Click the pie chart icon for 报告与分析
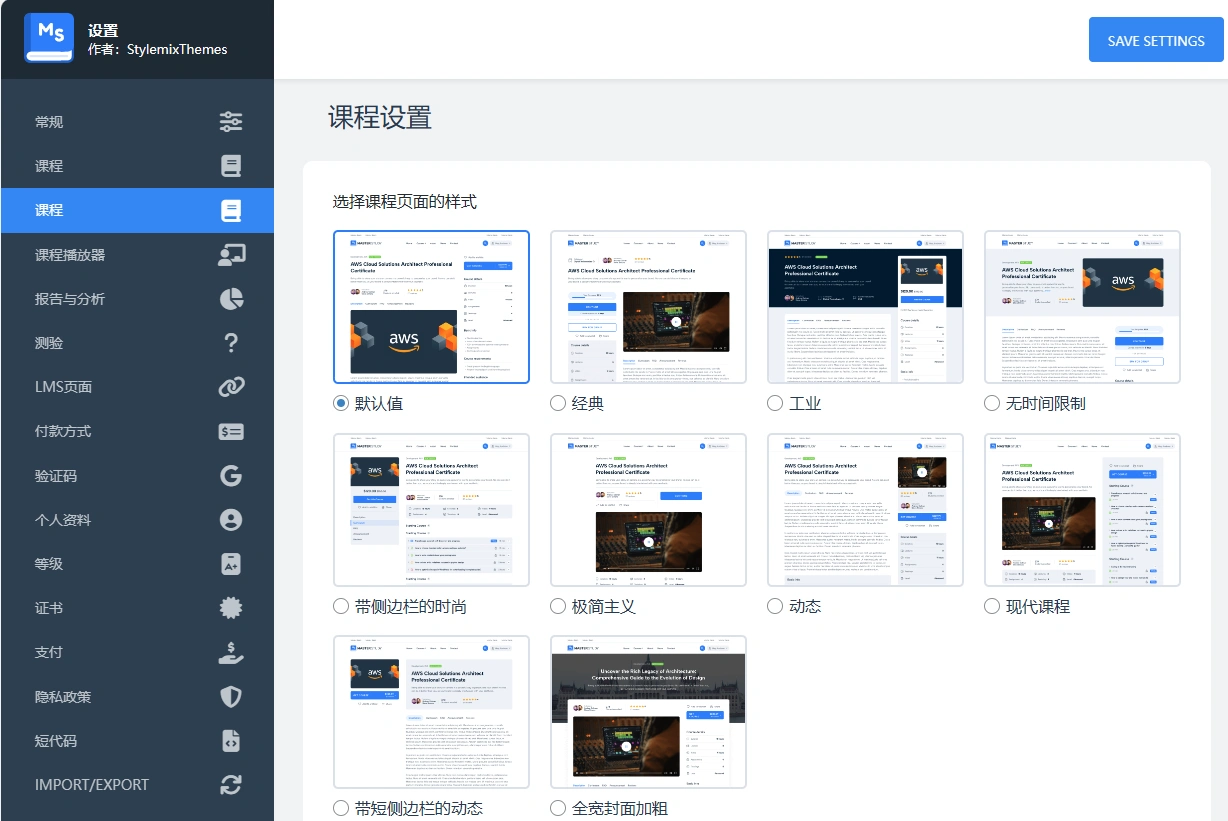 click(231, 298)
